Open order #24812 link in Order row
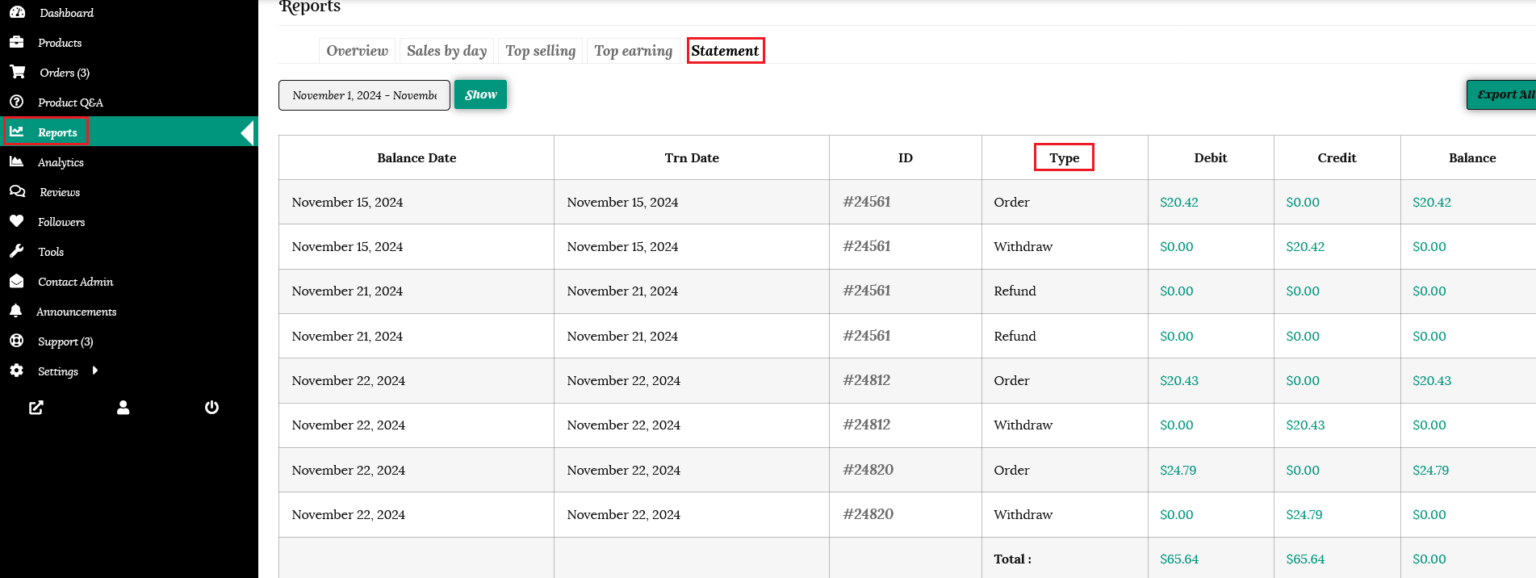Screen dimensions: 1536x578 [866, 381]
